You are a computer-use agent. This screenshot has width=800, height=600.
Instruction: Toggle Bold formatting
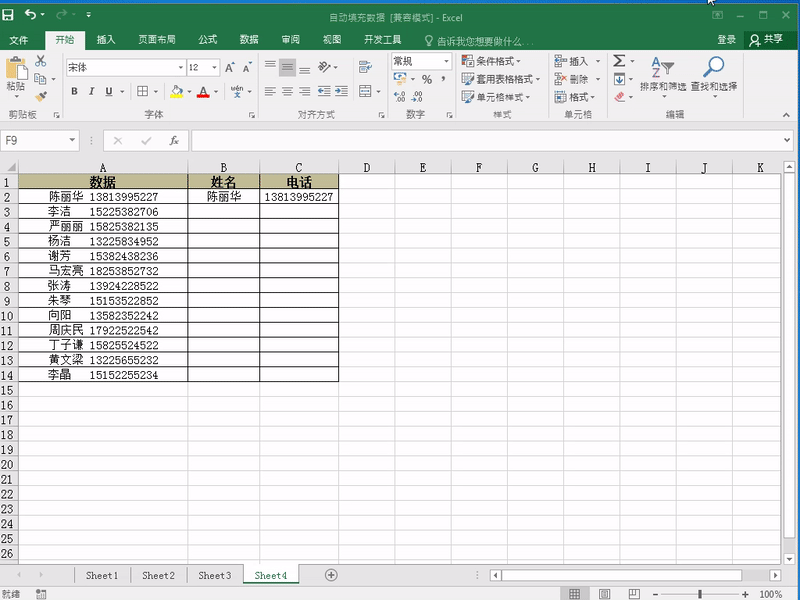74,91
